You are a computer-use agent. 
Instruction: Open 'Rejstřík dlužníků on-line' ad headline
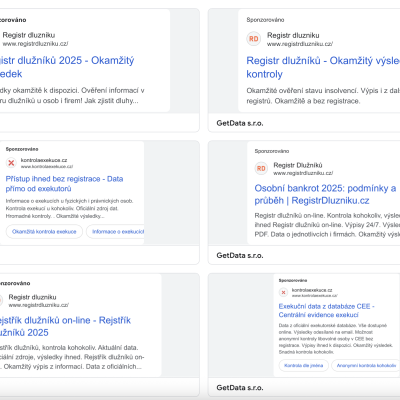65,326
